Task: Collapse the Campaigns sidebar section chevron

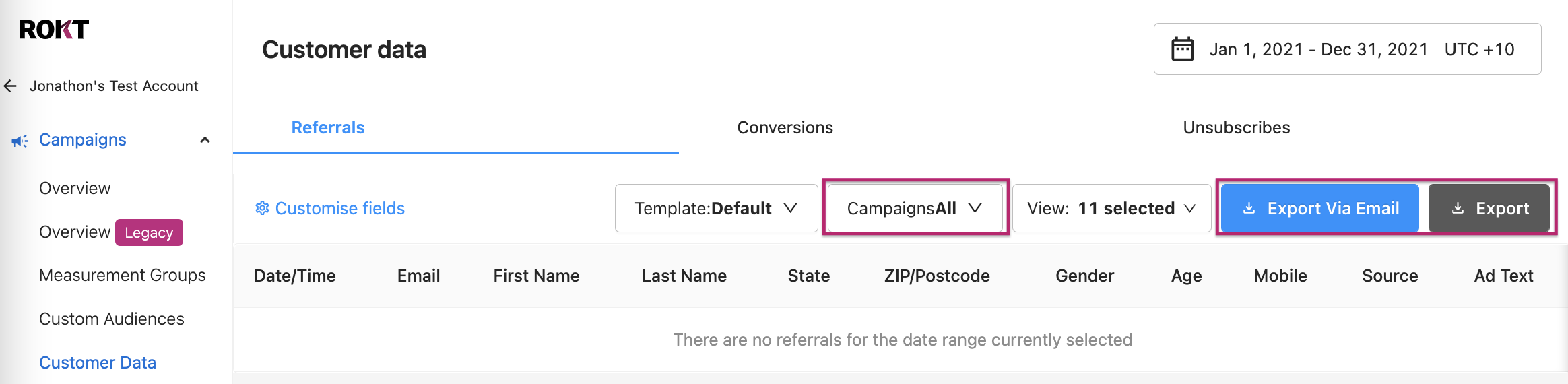Action: (205, 140)
